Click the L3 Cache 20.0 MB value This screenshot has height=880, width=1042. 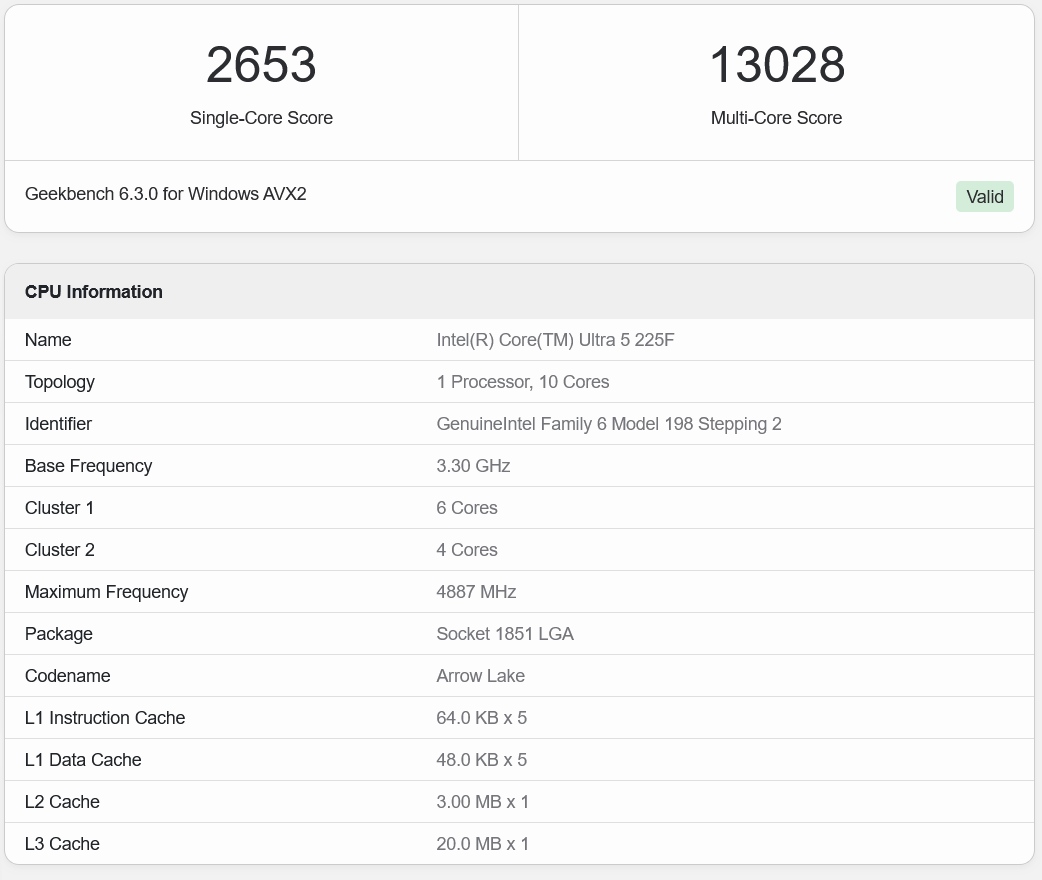(482, 844)
